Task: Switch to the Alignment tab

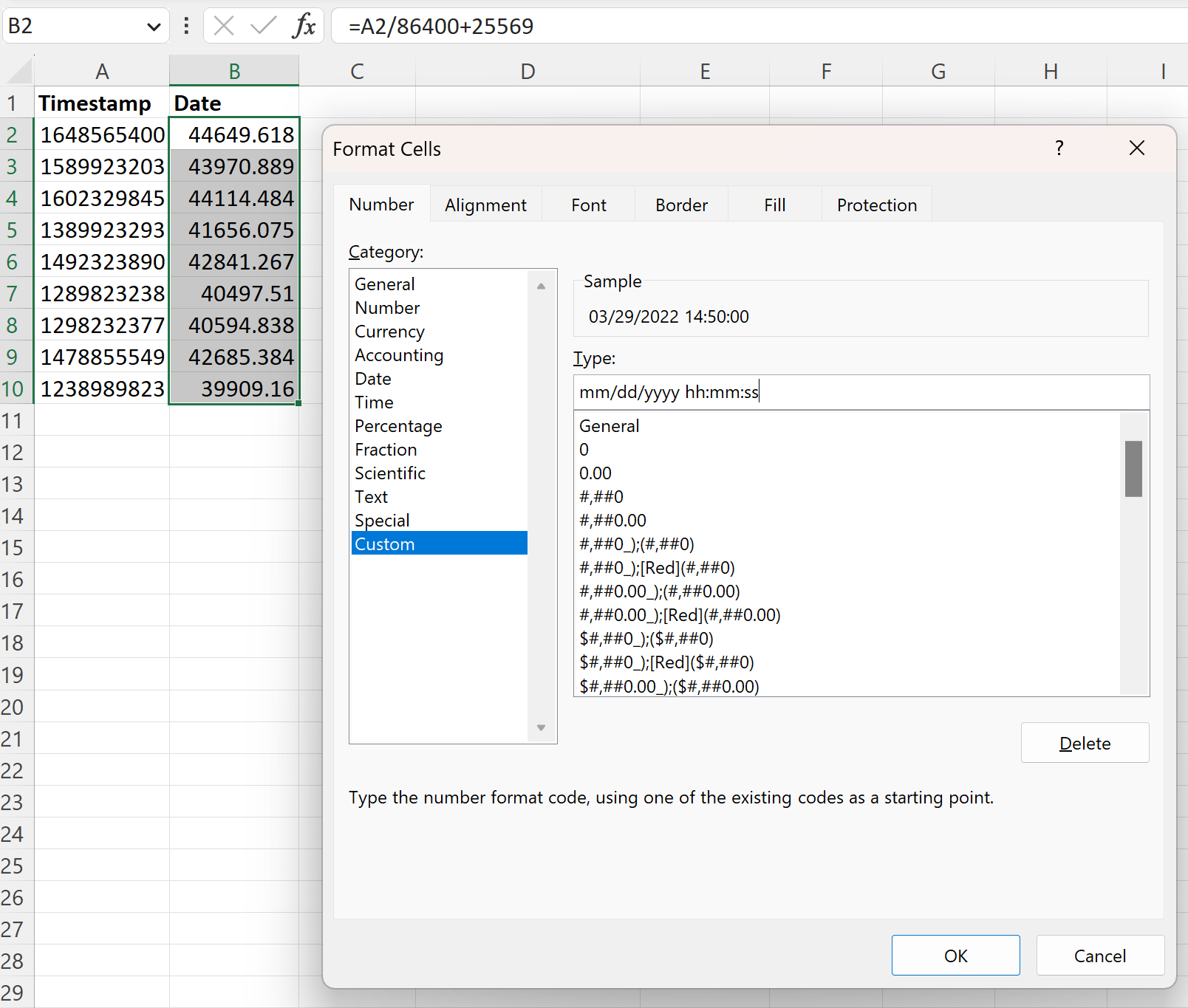Action: click(x=485, y=205)
